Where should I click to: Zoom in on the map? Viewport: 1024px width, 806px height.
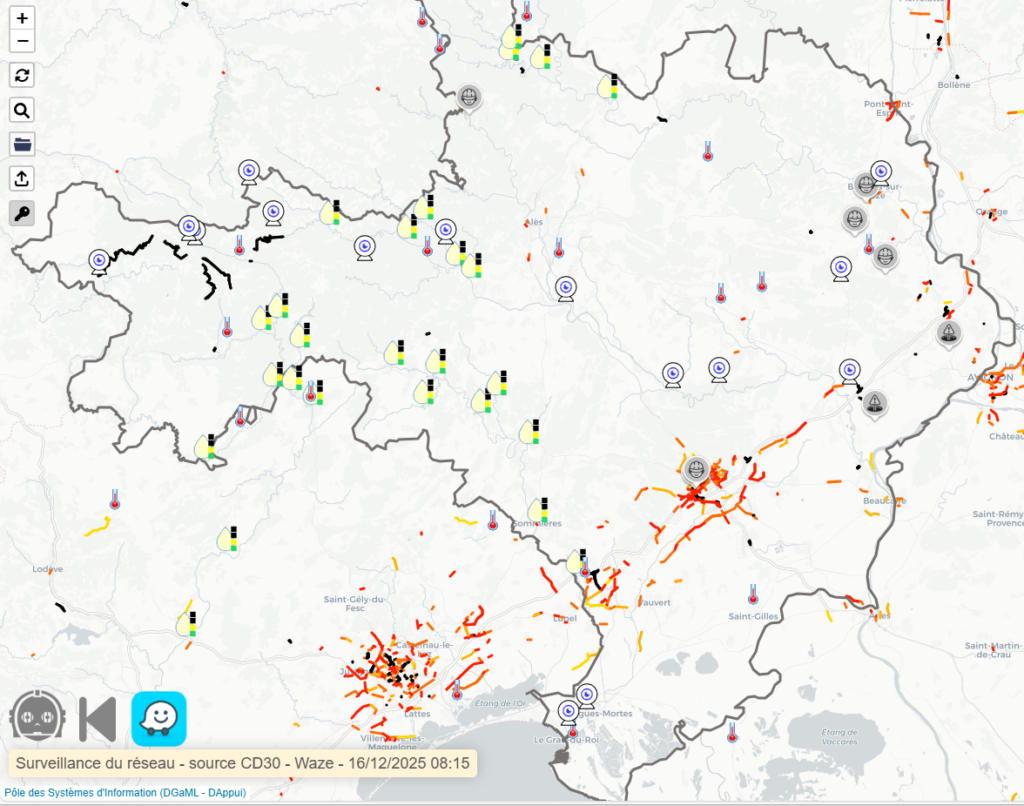point(22,18)
